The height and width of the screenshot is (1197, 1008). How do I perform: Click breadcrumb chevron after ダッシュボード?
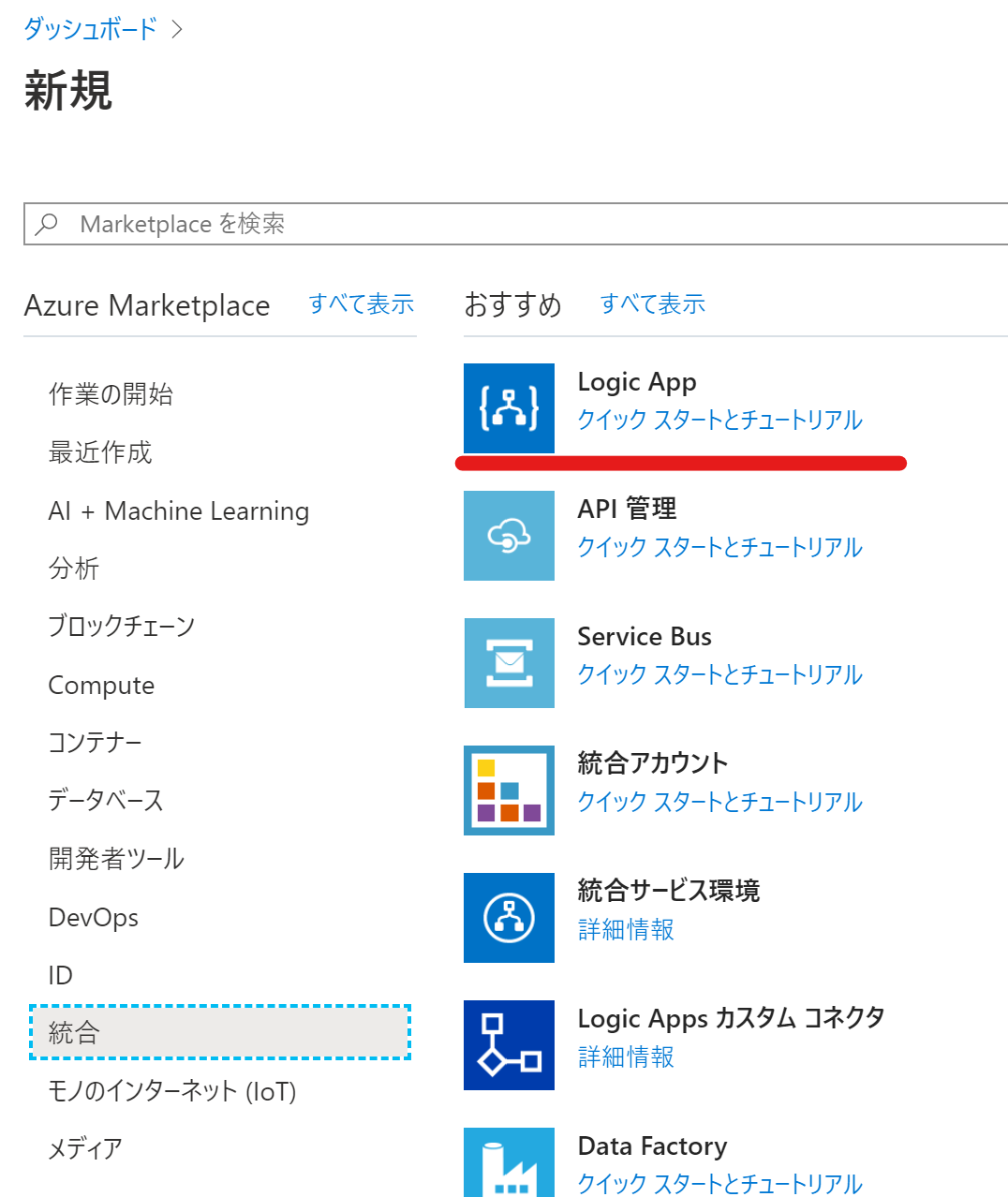(177, 29)
